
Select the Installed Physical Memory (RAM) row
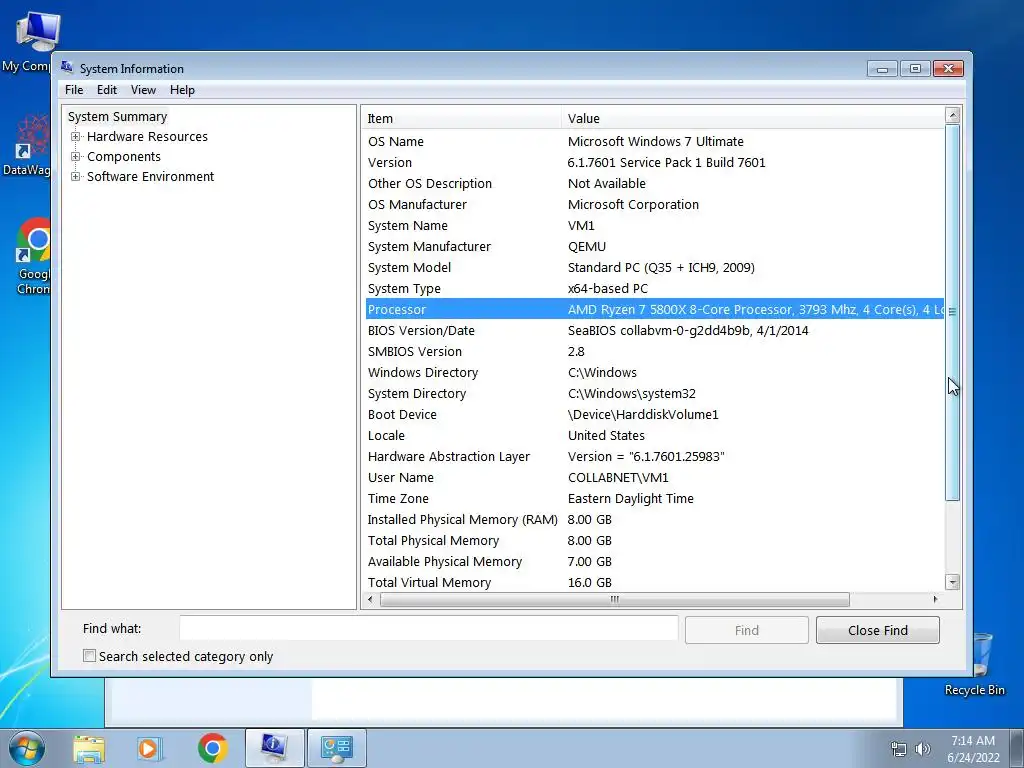coord(654,519)
